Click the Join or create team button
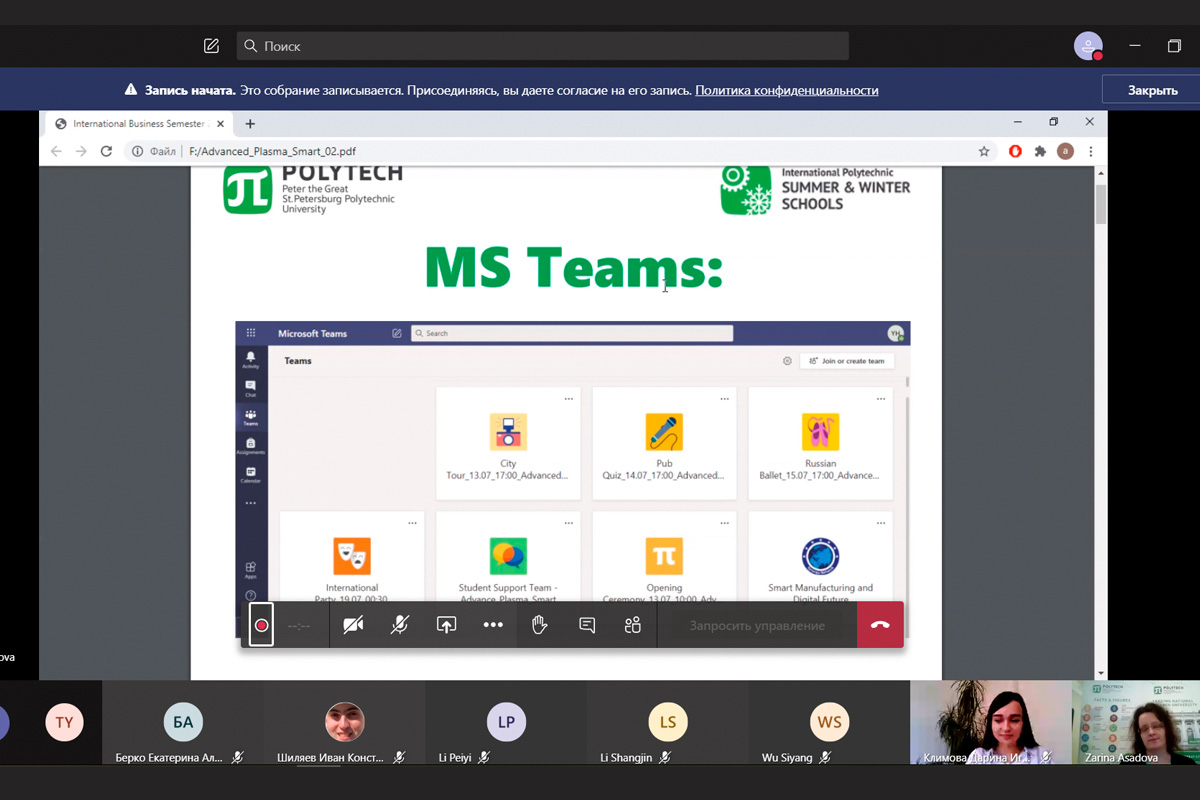 [847, 361]
